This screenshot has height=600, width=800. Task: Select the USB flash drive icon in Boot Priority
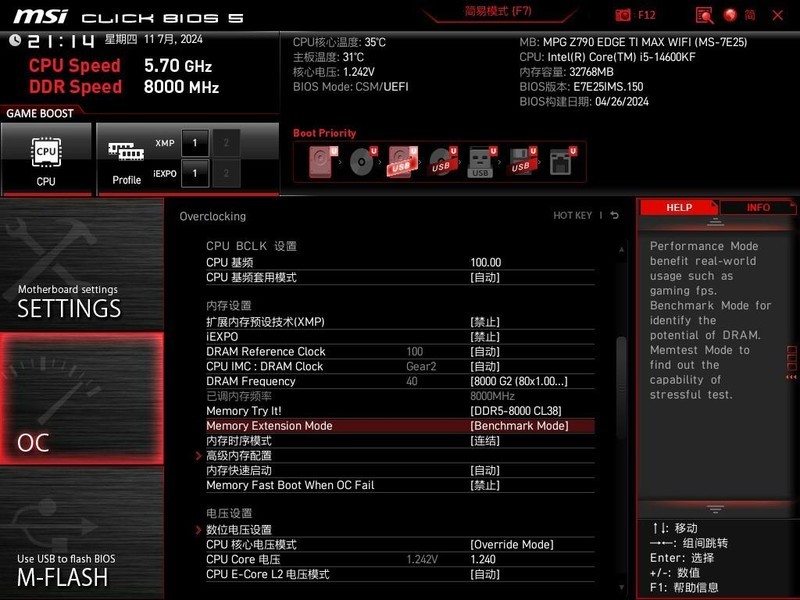tap(480, 162)
